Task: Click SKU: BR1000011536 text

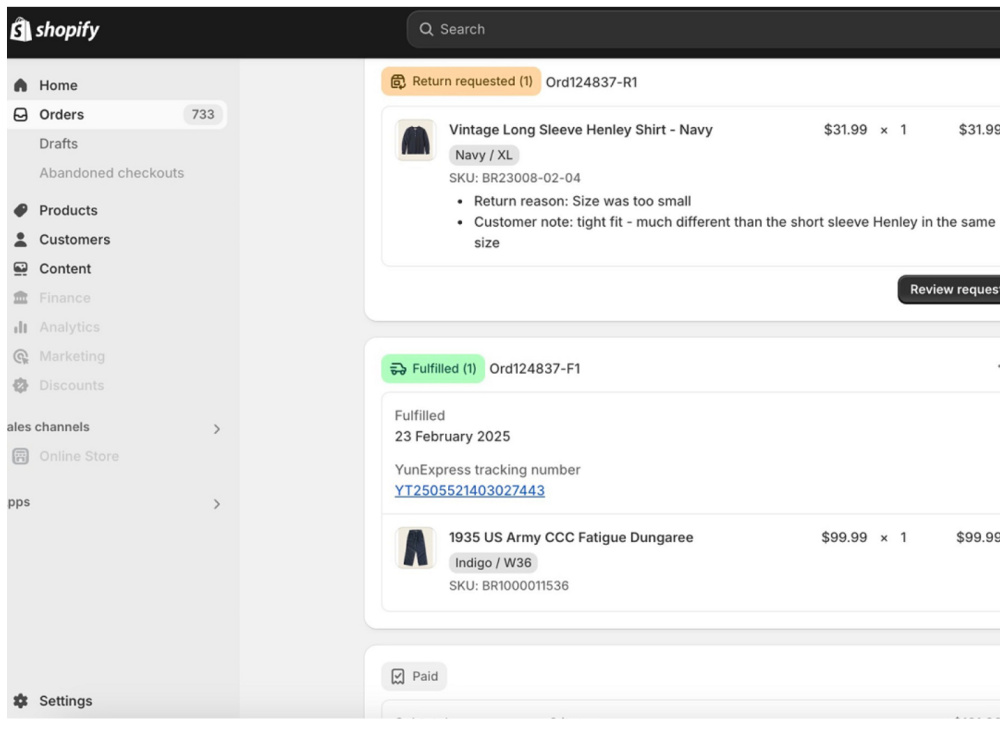Action: point(508,585)
